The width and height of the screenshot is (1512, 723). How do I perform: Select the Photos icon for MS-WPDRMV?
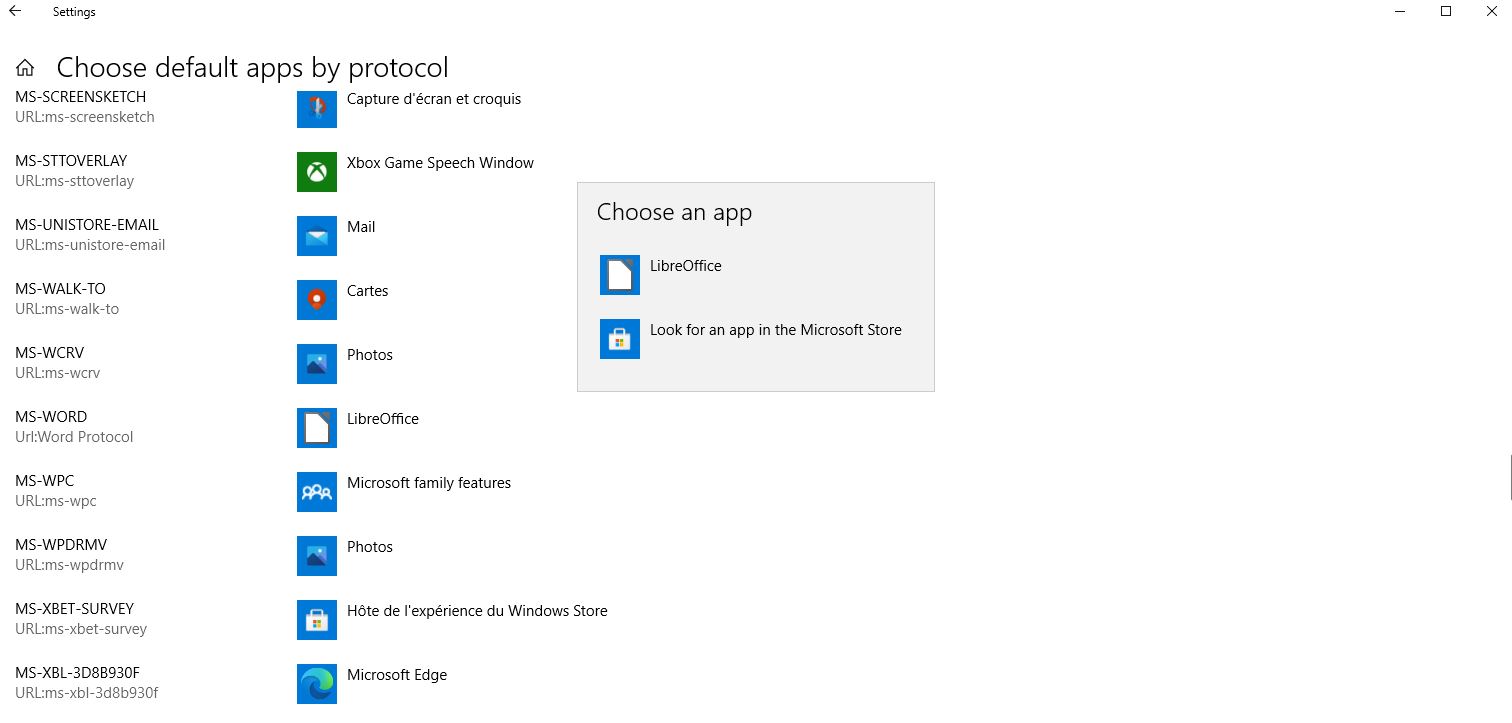[316, 556]
